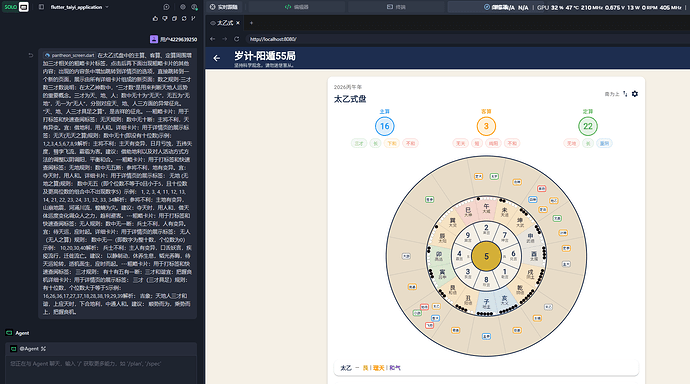The width and height of the screenshot is (690, 384).
Task: Click the 下和 tag under 主算
Action: 392,143
